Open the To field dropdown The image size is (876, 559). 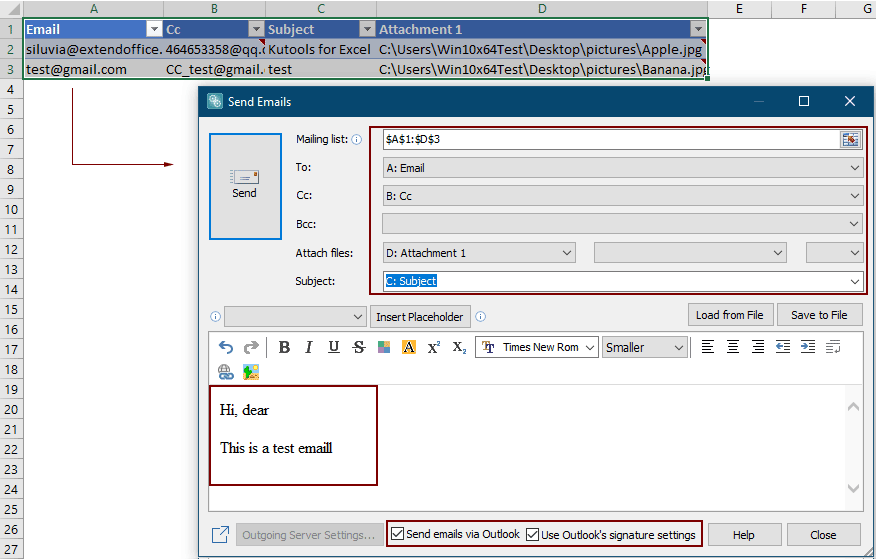(x=854, y=169)
